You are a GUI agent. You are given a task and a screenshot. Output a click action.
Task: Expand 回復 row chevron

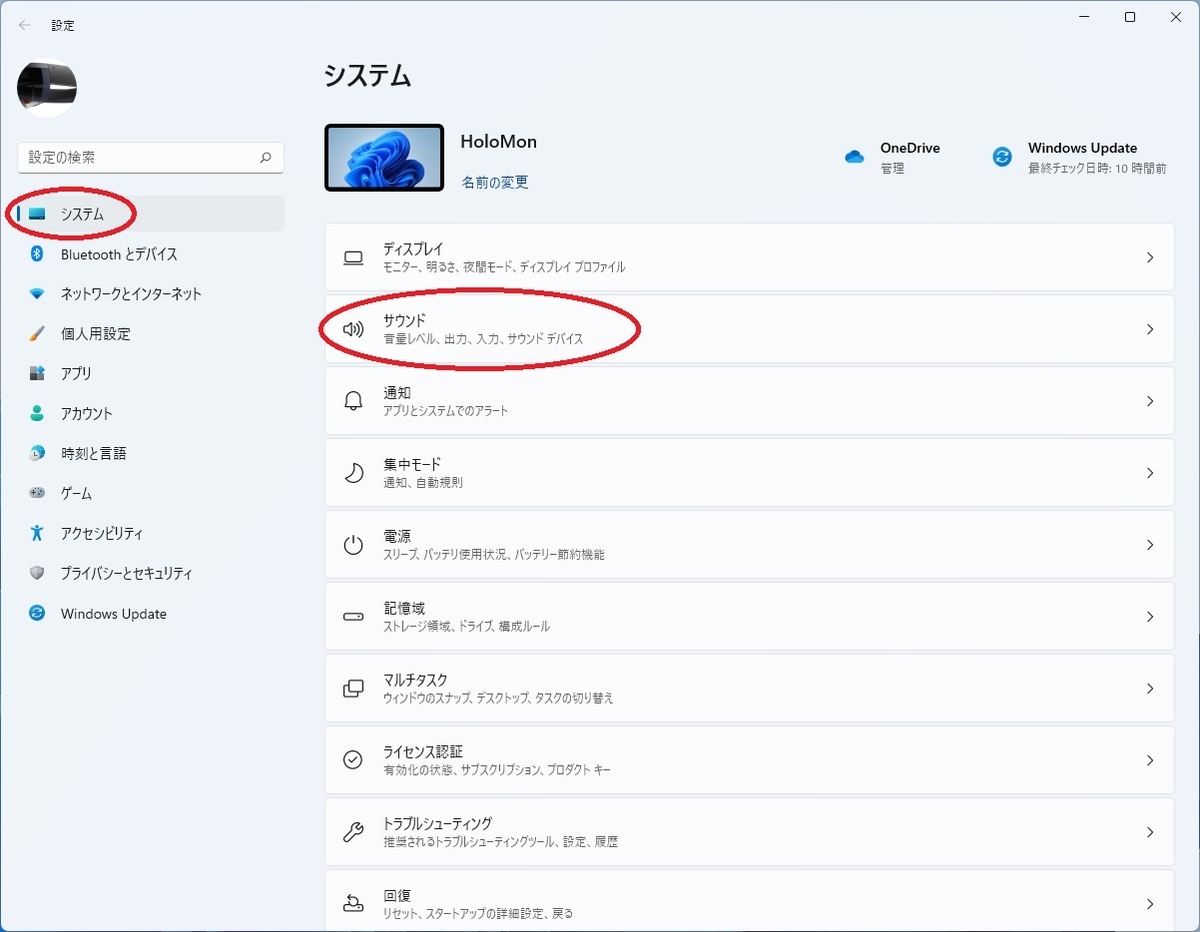1150,904
